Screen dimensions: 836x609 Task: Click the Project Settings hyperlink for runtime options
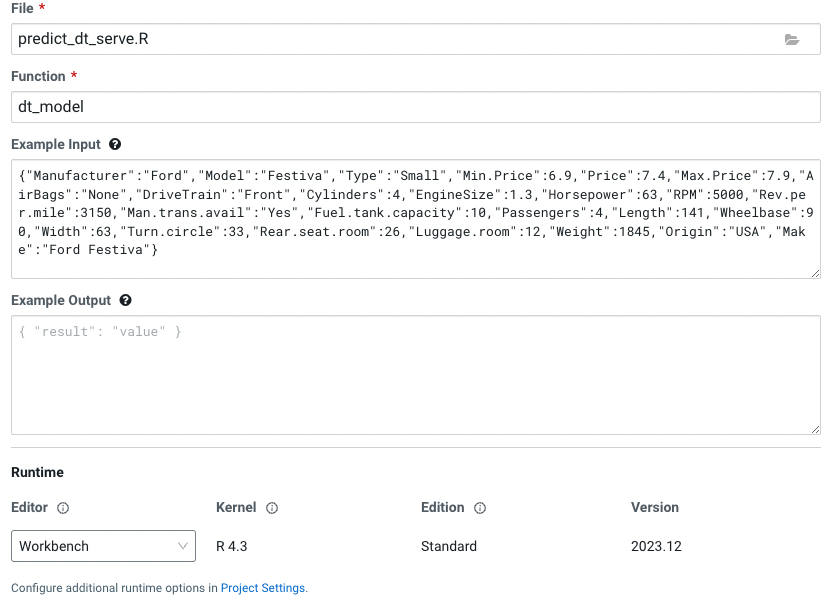(x=262, y=588)
